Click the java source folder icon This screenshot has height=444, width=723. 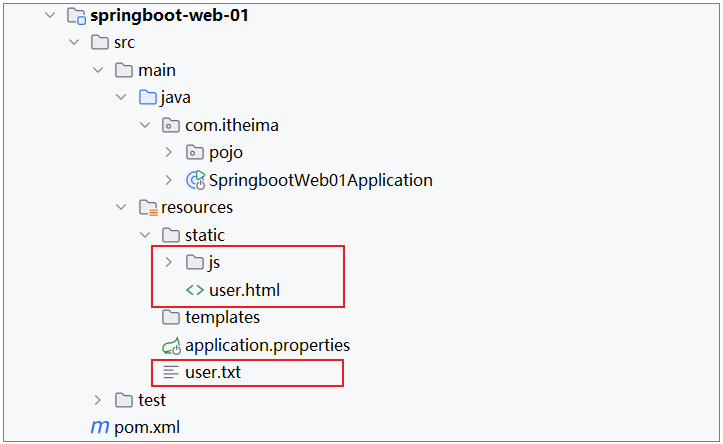(147, 98)
